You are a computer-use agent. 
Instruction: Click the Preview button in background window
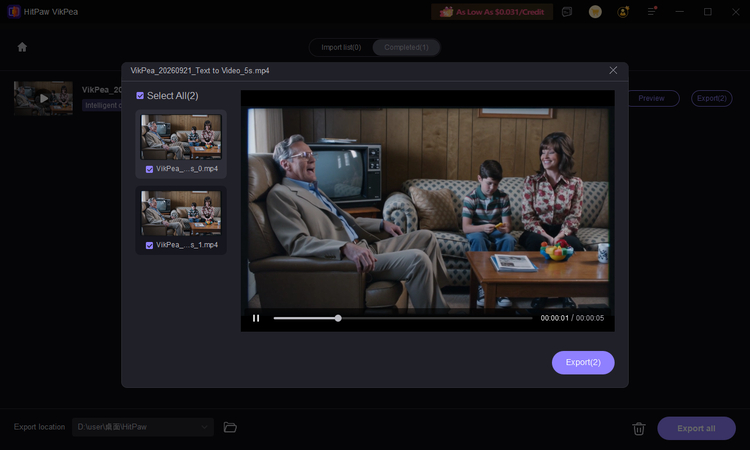pos(651,98)
